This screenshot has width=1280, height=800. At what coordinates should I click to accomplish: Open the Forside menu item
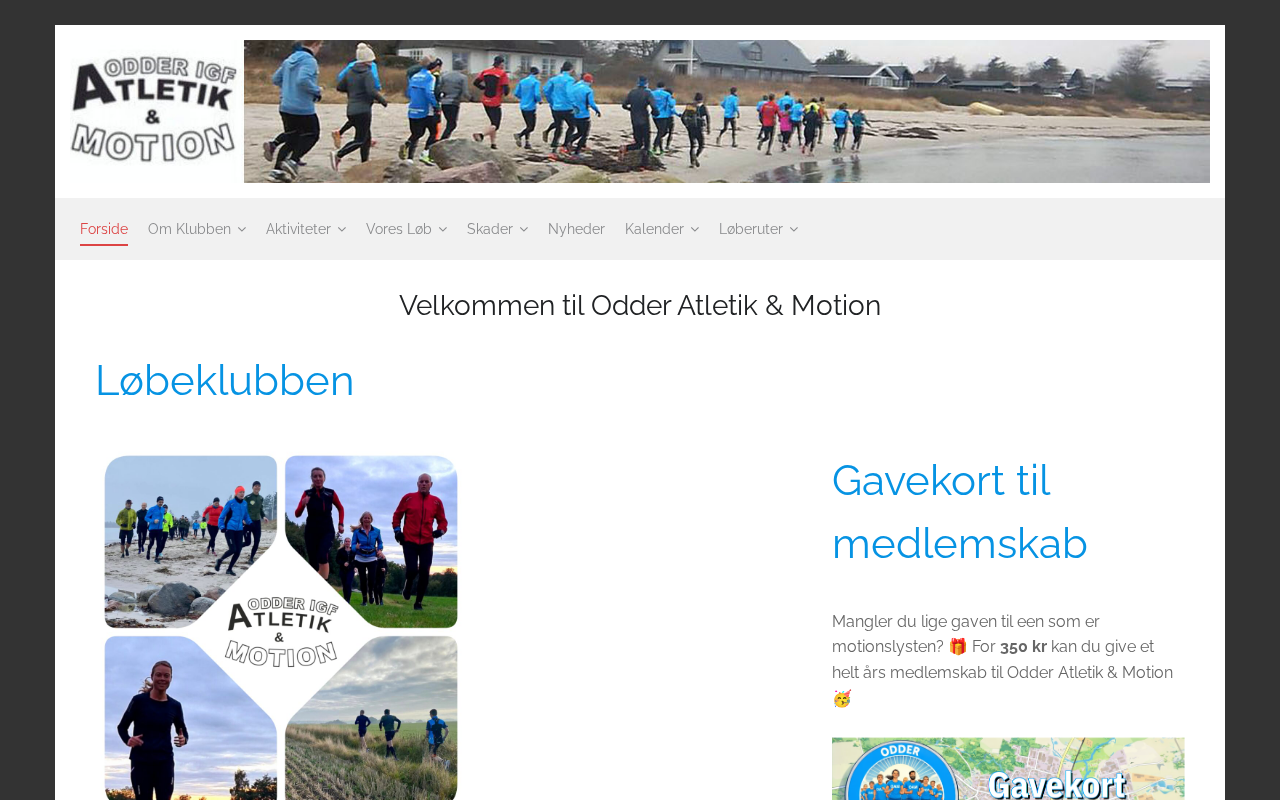104,229
